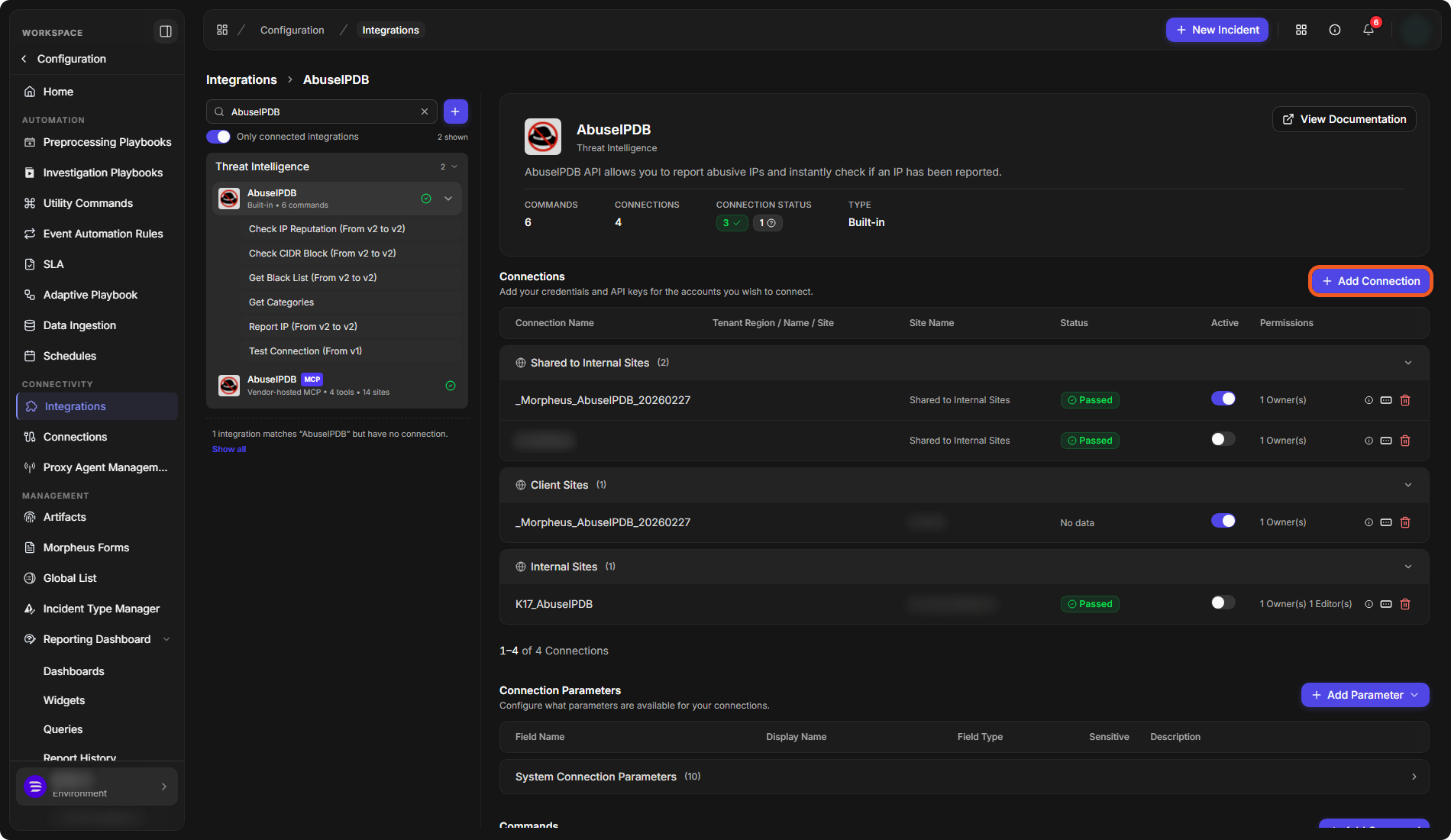Clear the AbuseIPDB search text
Viewport: 1451px width, 840px height.
pos(425,111)
